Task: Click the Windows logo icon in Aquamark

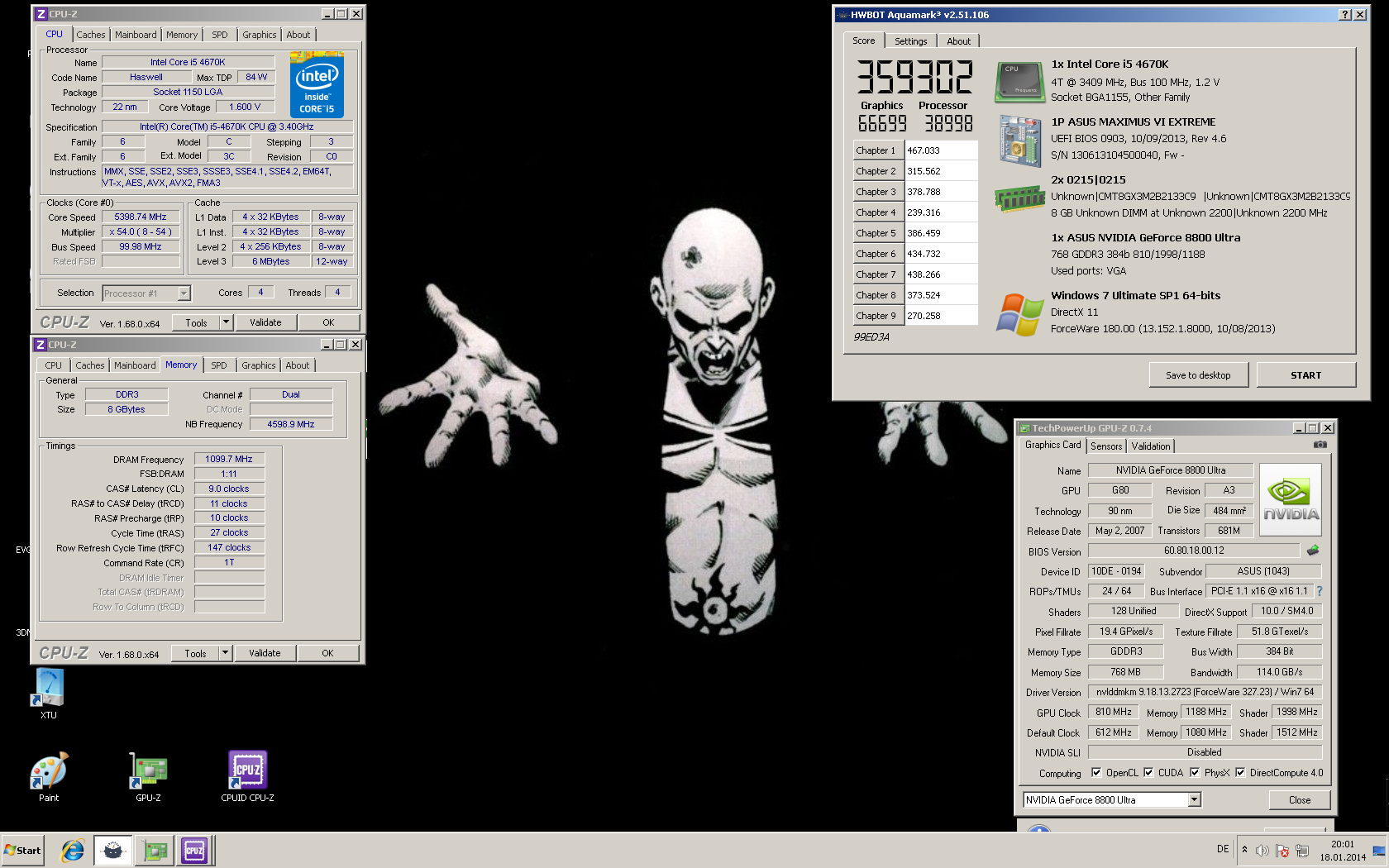Action: [1020, 315]
